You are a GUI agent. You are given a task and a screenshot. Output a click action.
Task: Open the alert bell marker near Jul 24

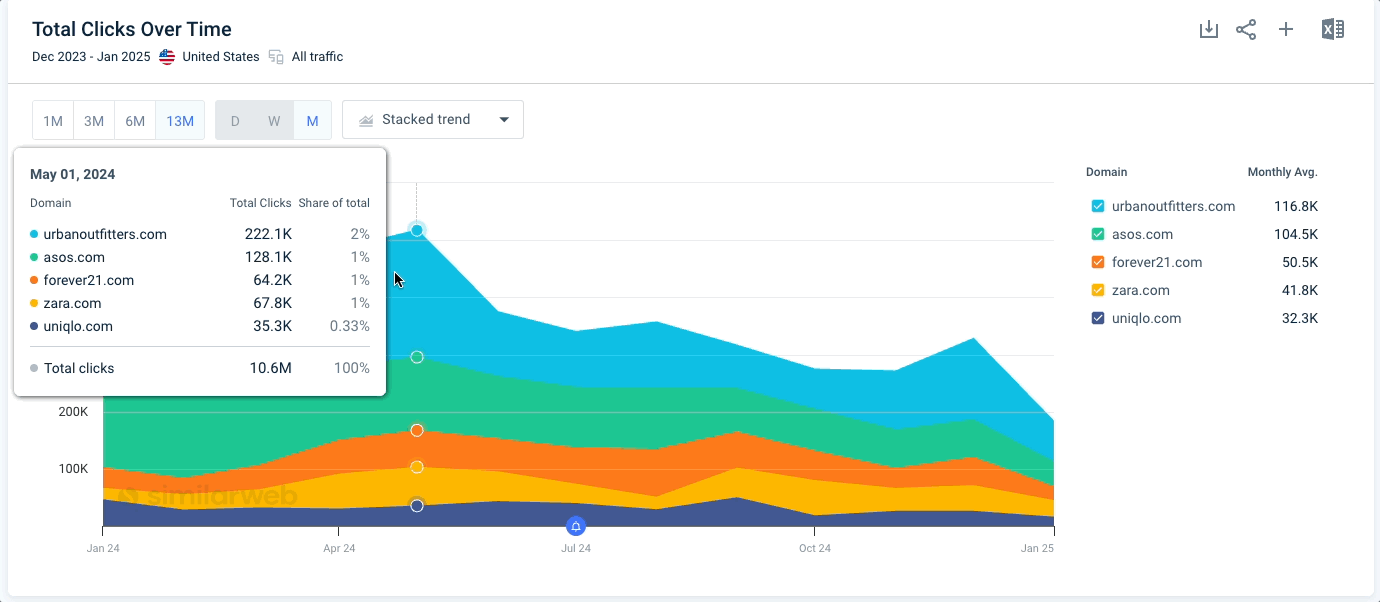[576, 526]
